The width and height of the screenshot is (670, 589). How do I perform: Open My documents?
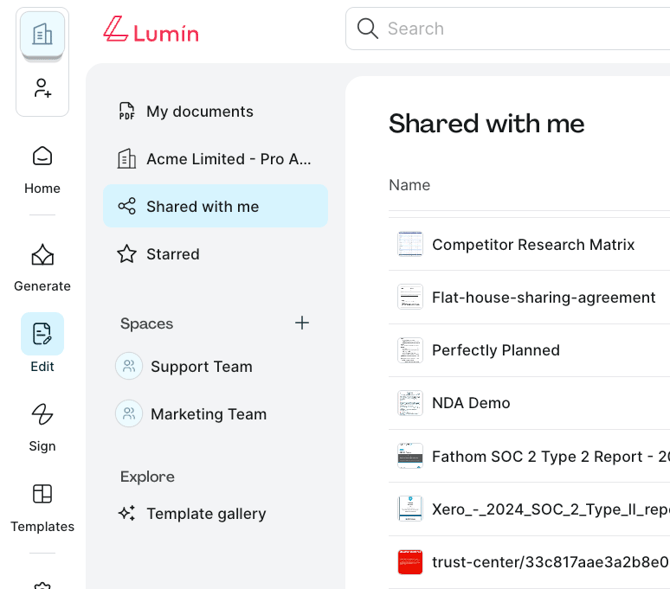tap(200, 111)
